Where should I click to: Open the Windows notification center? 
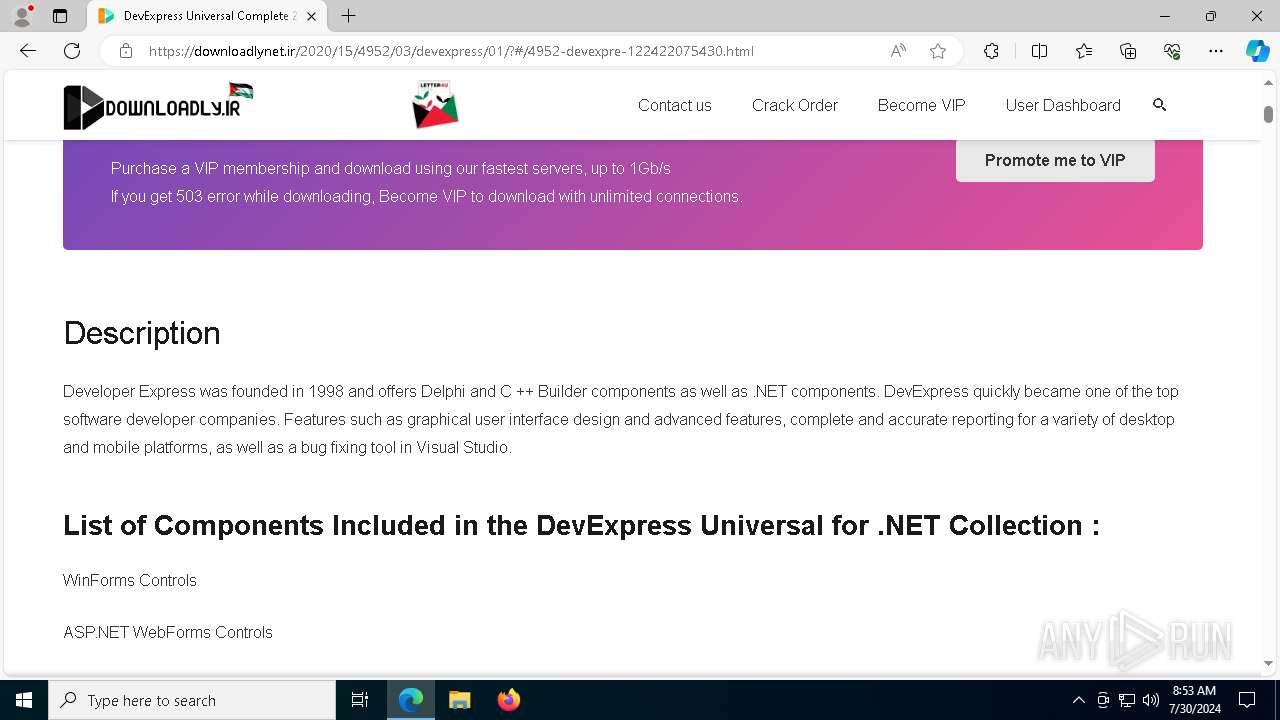(x=1247, y=700)
